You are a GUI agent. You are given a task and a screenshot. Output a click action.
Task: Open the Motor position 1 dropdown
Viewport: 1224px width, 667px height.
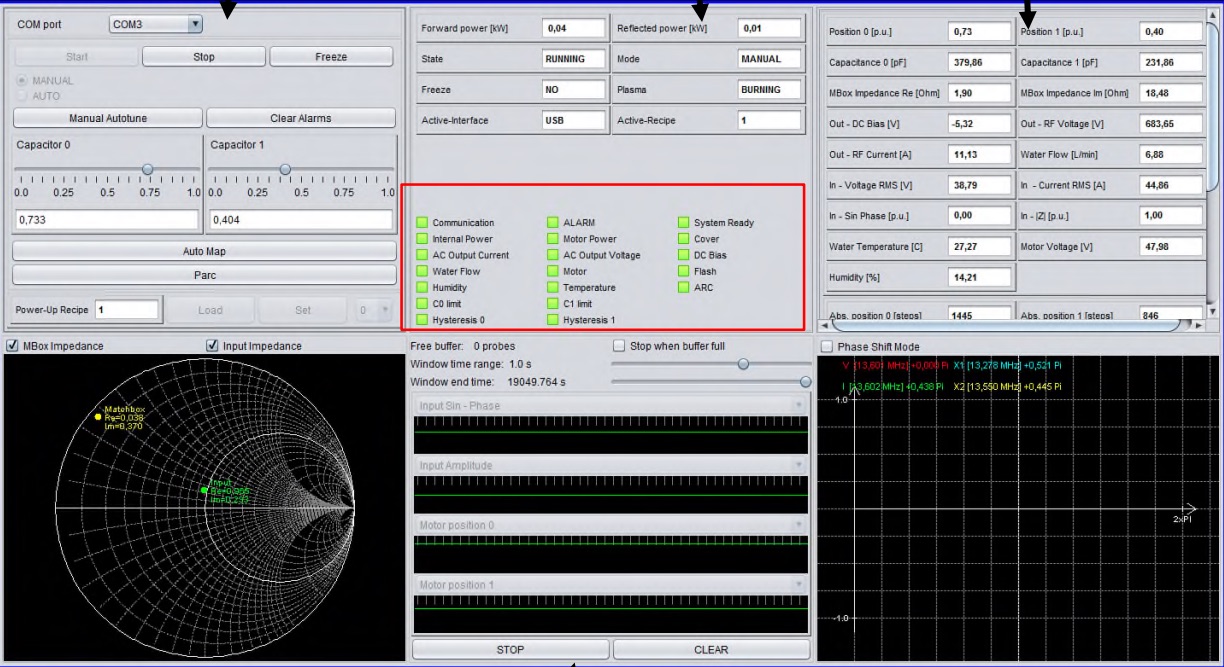point(610,585)
